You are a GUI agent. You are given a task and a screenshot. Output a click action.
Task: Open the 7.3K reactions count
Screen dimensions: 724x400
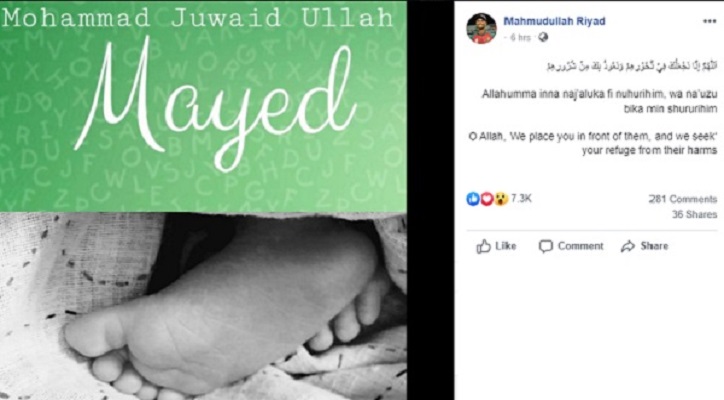(521, 199)
